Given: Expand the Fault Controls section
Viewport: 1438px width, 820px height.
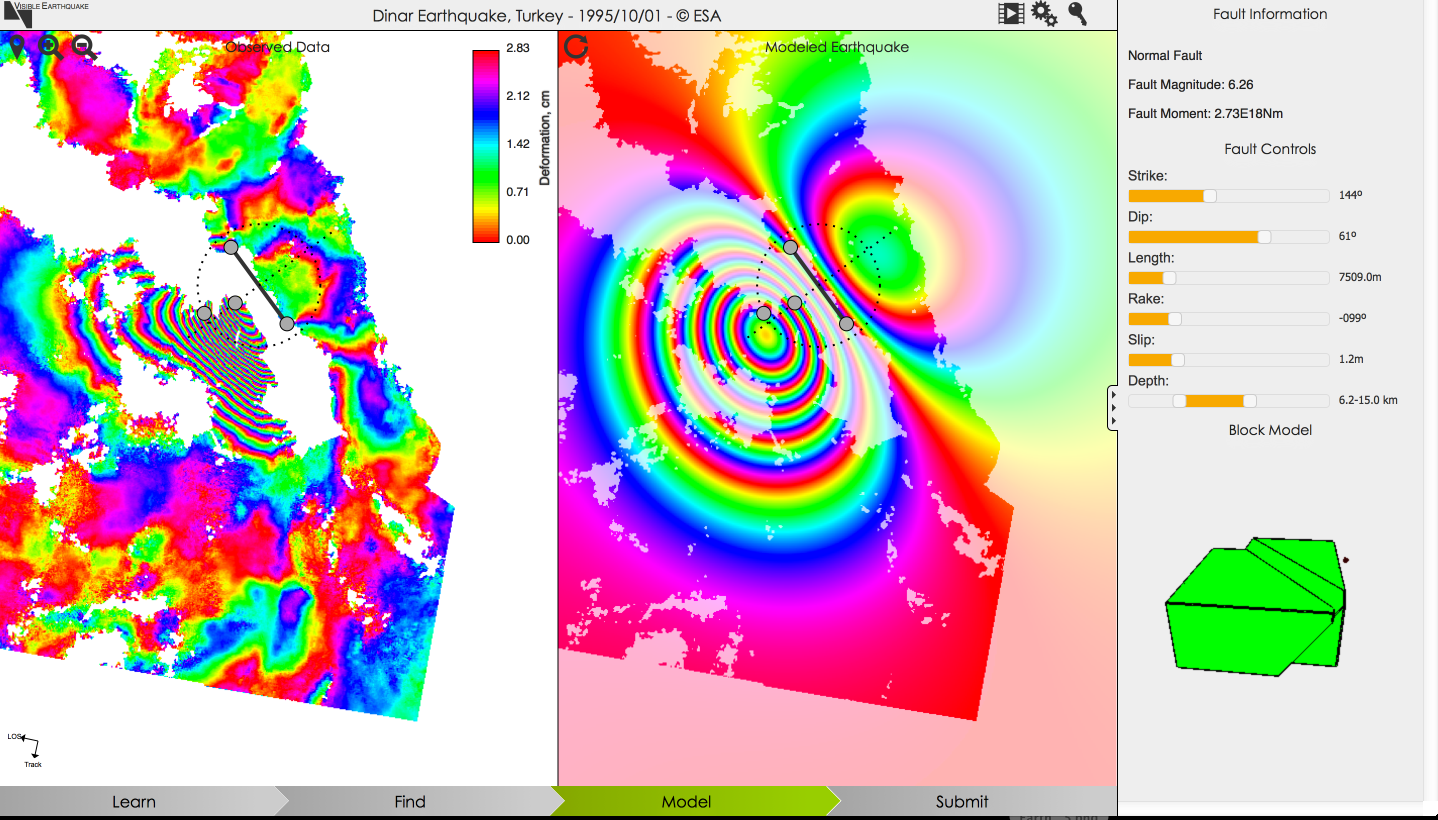Looking at the screenshot, I should point(1270,149).
